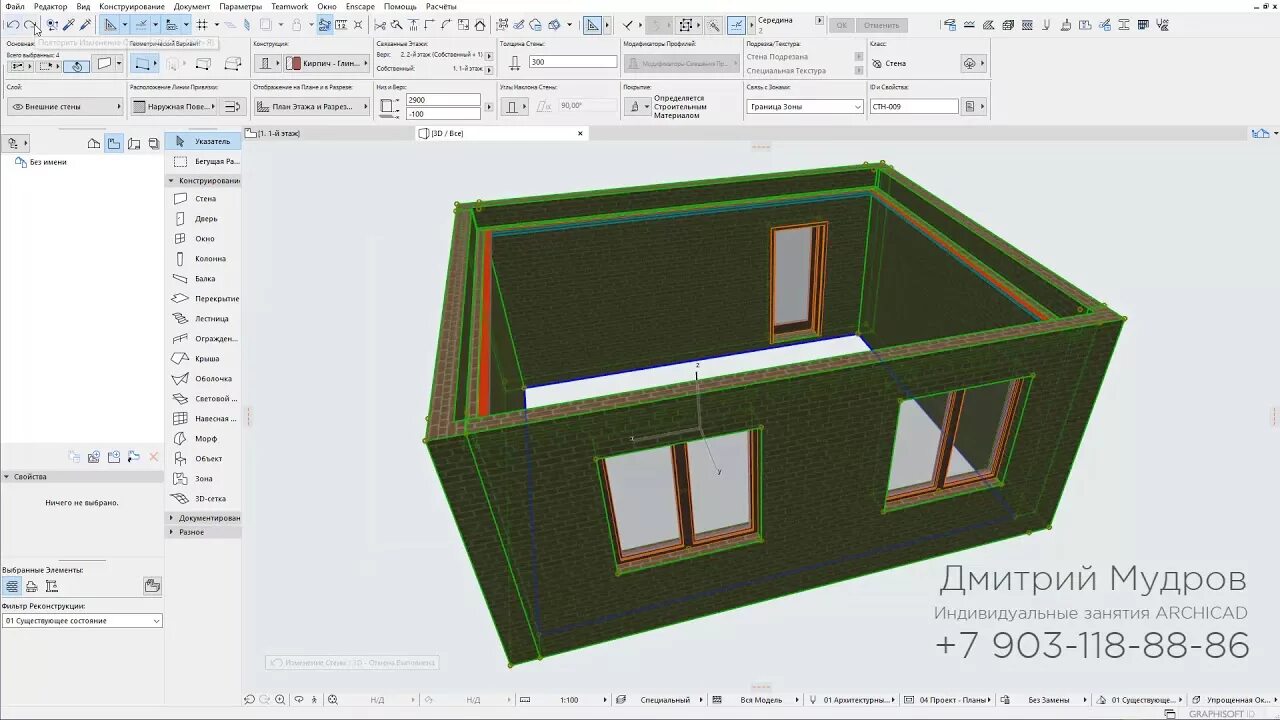Expand the Документирование toolbox group
The height and width of the screenshot is (720, 1280).
click(x=204, y=518)
